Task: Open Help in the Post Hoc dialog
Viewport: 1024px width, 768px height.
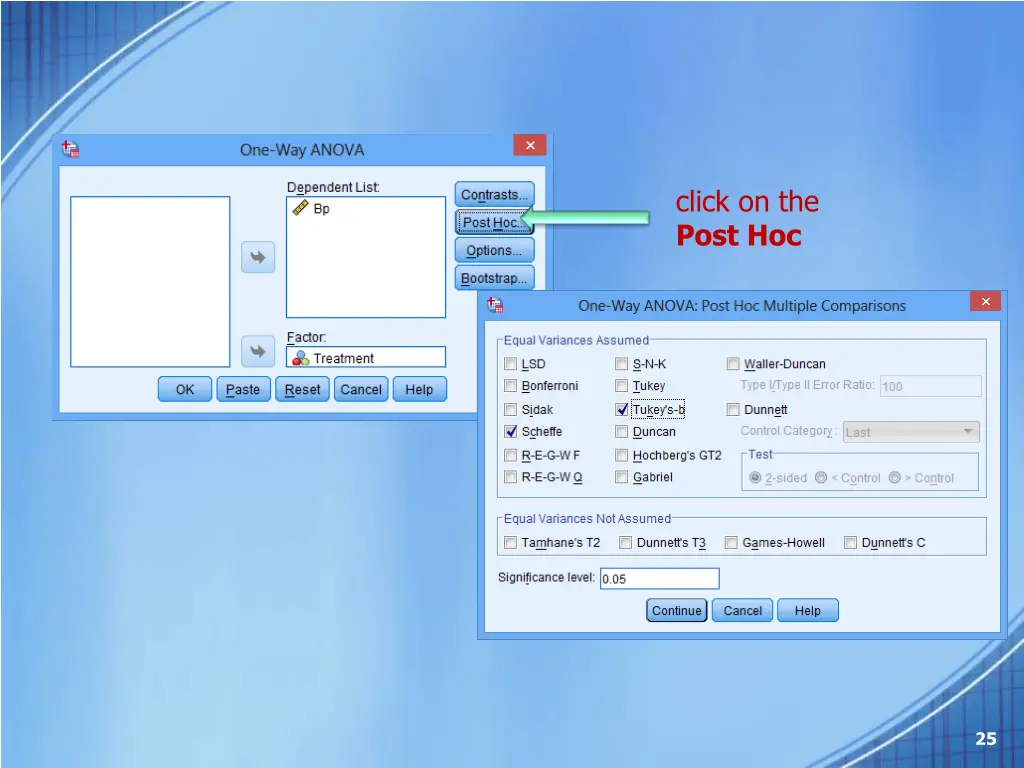Action: click(x=808, y=611)
